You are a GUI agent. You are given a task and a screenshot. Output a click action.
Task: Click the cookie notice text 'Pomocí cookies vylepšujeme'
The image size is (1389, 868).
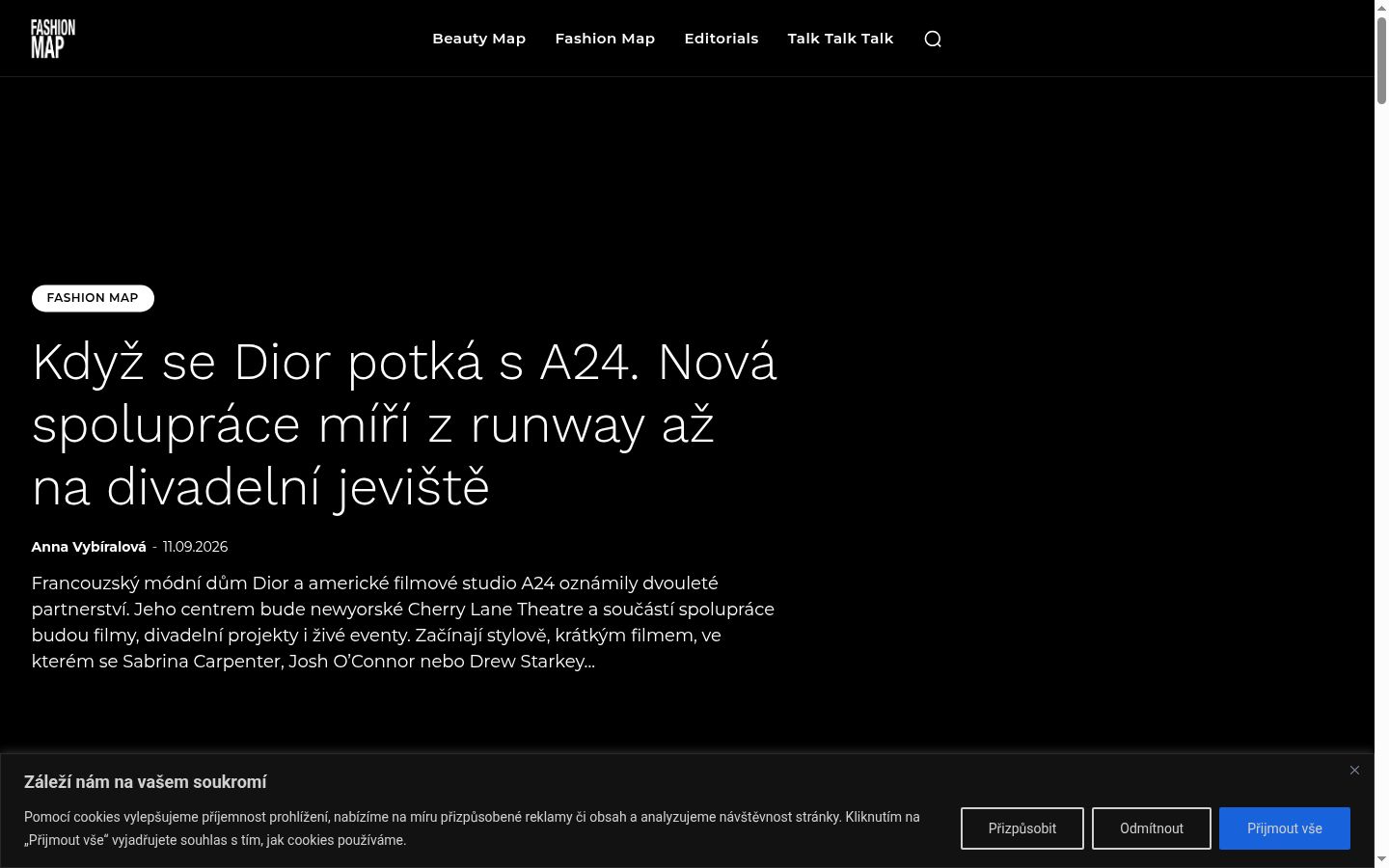pyautogui.click(x=472, y=828)
